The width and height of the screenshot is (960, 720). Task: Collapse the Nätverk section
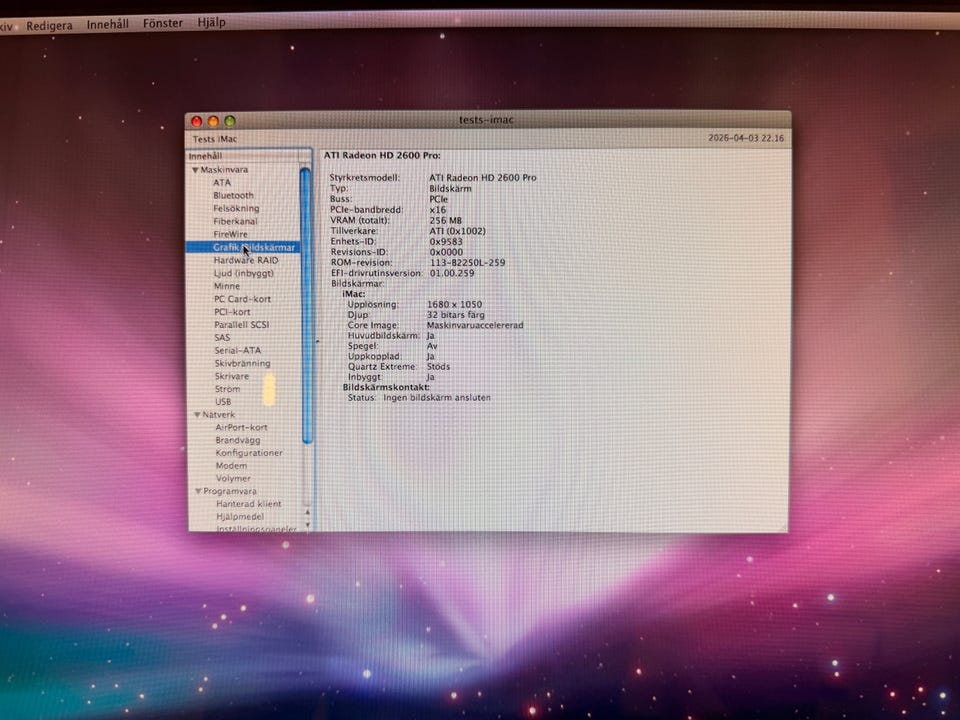[196, 414]
